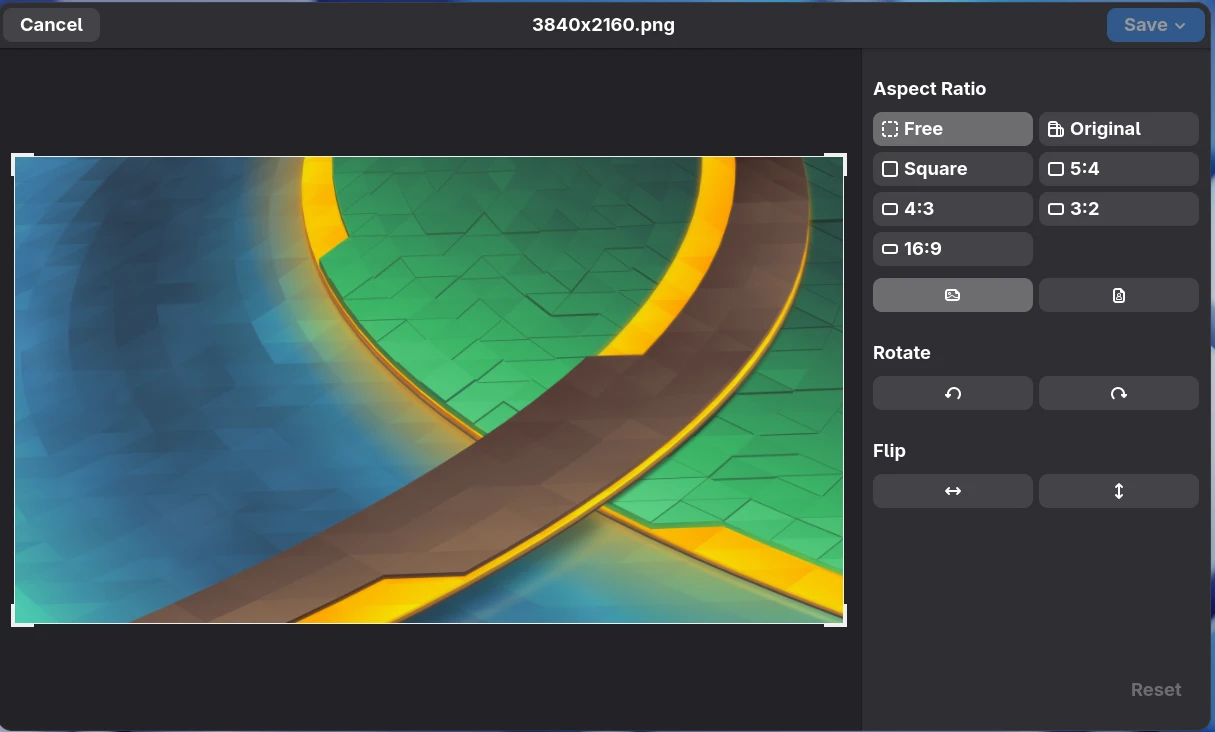Image resolution: width=1215 pixels, height=732 pixels.
Task: Click the Flip section heading
Action: pos(889,451)
